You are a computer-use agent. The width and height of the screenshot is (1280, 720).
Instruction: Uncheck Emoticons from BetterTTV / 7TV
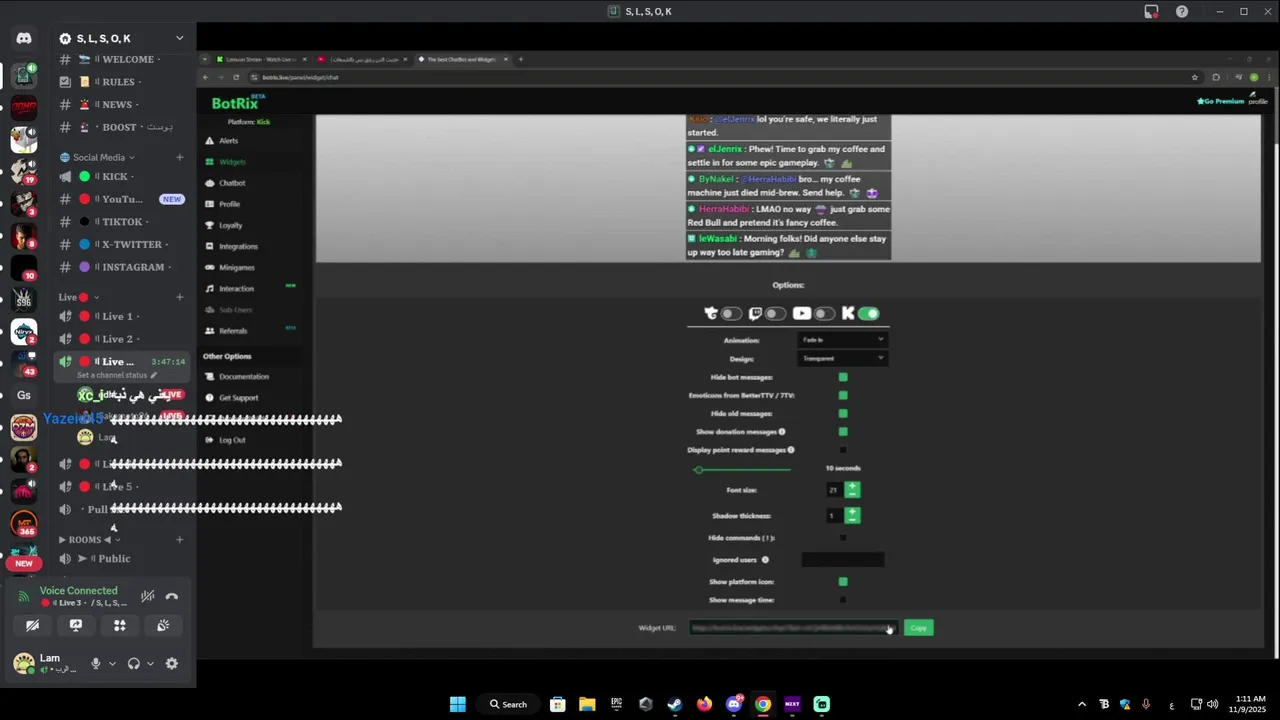coord(843,395)
